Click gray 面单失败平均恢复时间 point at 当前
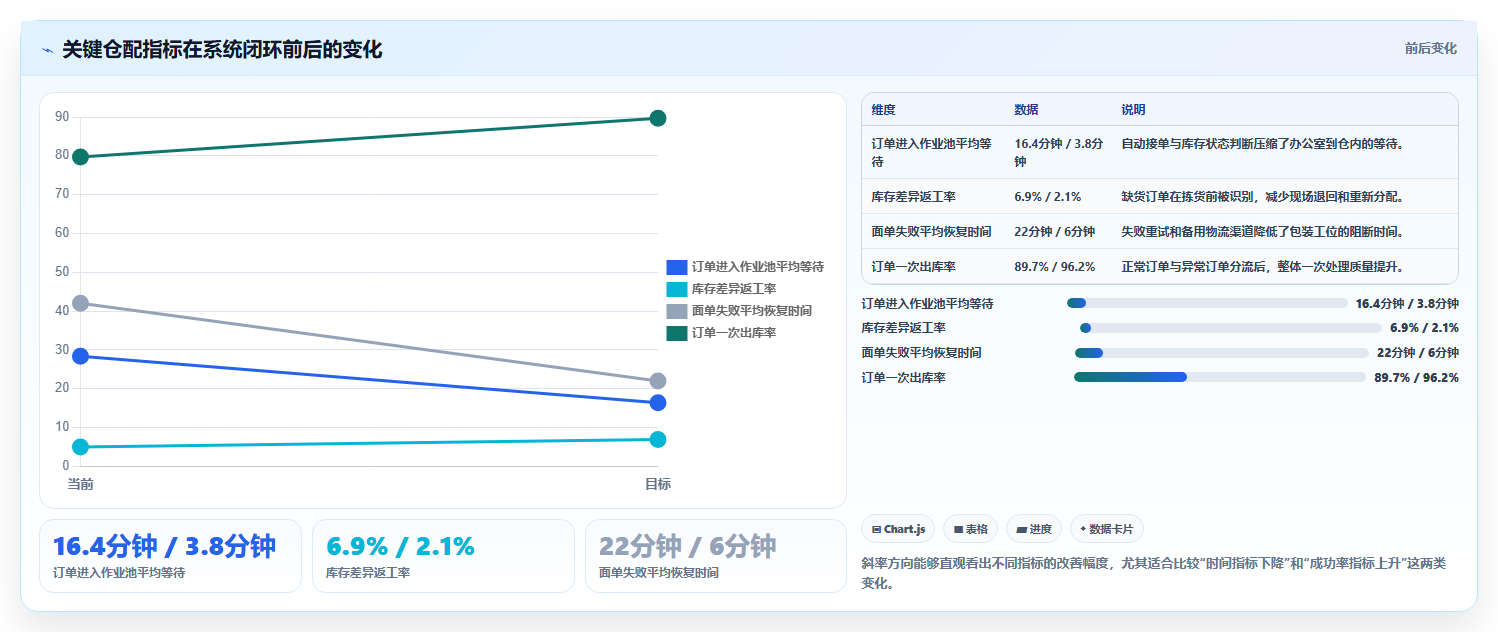 [x=80, y=303]
